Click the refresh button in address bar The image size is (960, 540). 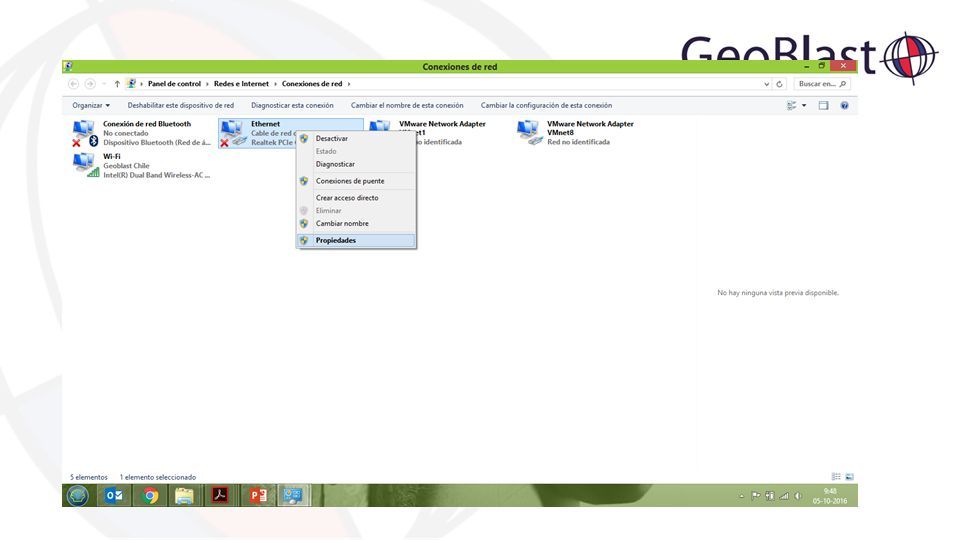tap(779, 84)
